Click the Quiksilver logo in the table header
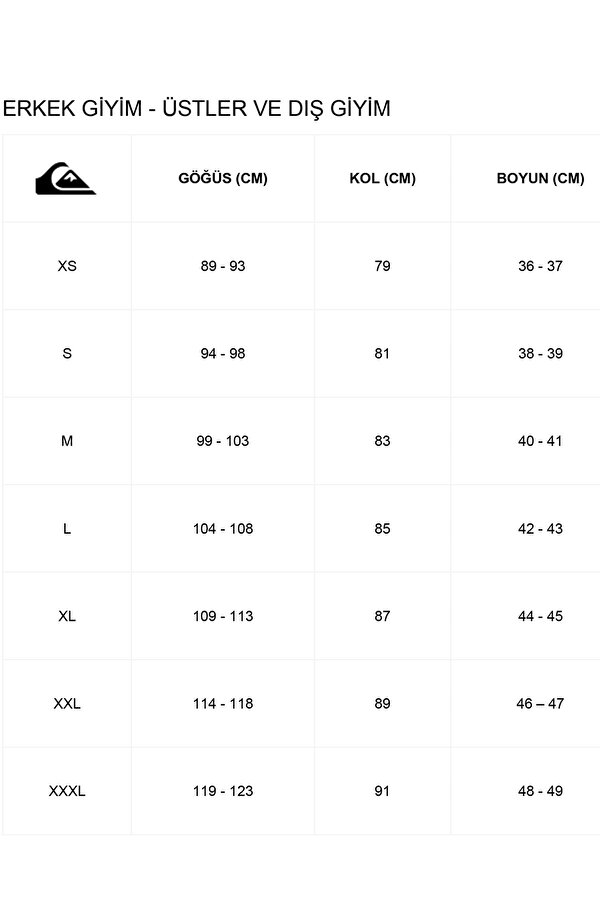 [x=66, y=178]
